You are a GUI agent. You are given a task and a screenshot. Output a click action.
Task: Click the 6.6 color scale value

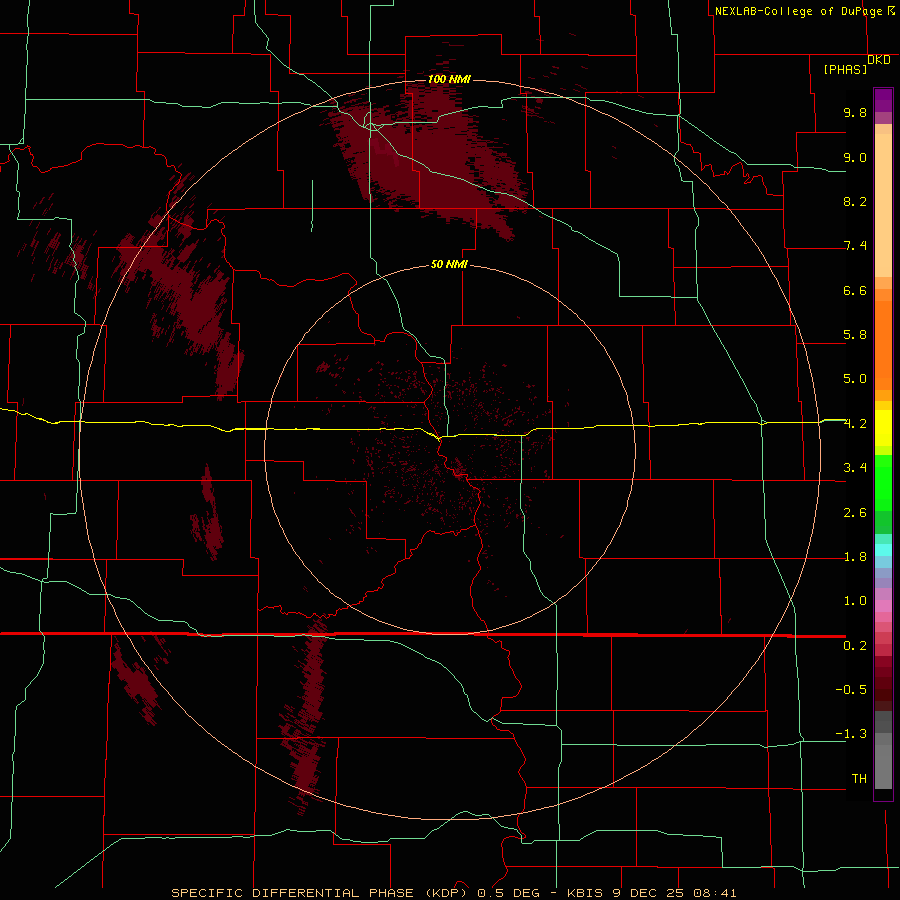(x=855, y=290)
